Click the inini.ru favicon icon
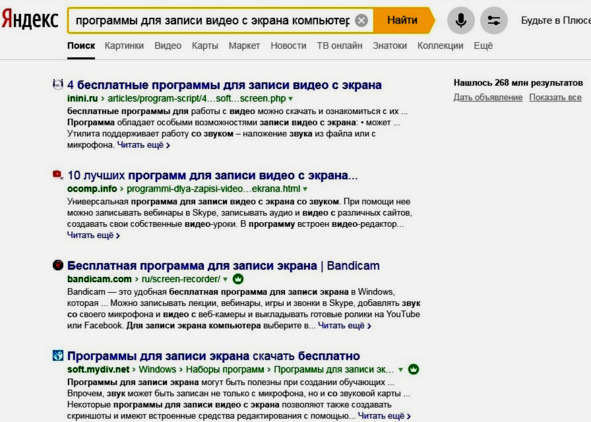This screenshot has height=422, width=591. (58, 84)
